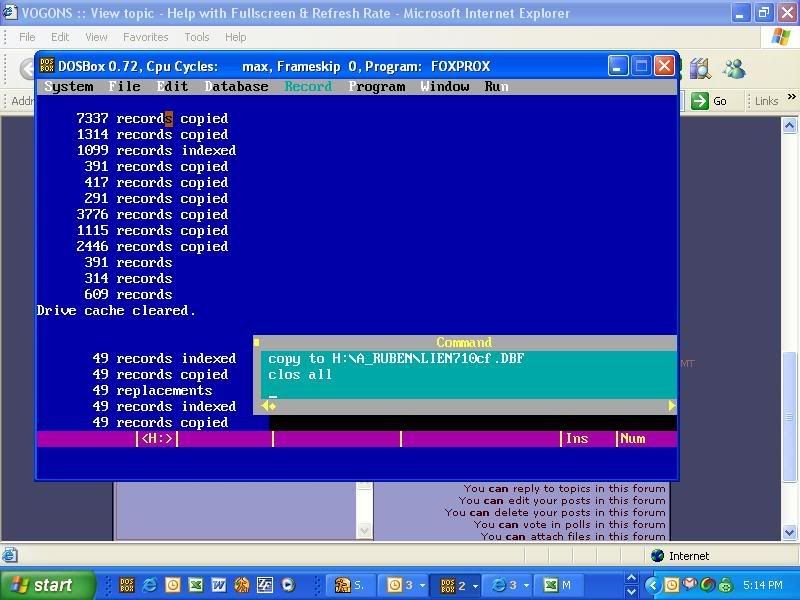Launch Internet Explorer from quick launch

[x=150, y=585]
